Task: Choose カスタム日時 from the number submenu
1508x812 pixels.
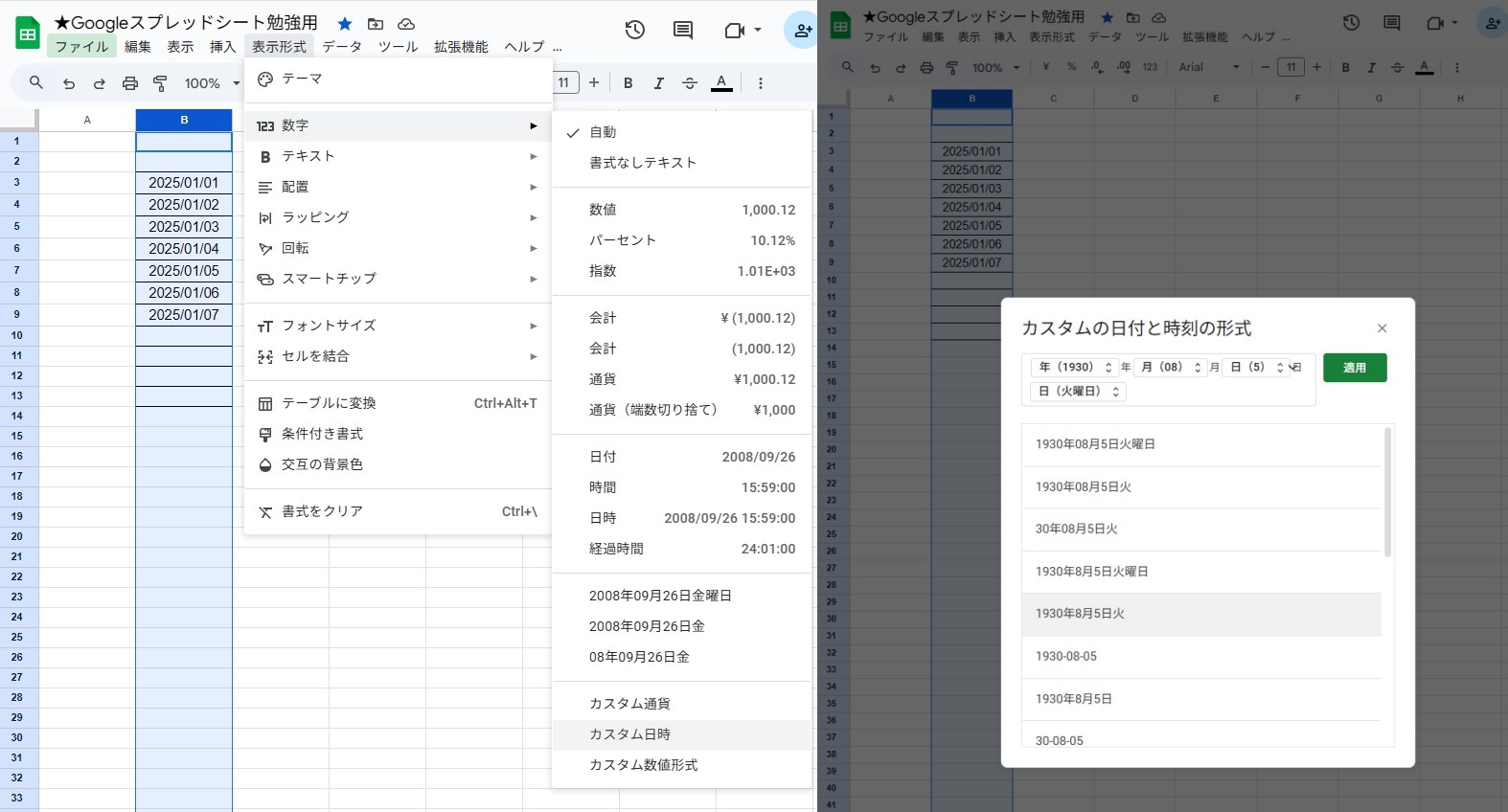Action: (629, 734)
